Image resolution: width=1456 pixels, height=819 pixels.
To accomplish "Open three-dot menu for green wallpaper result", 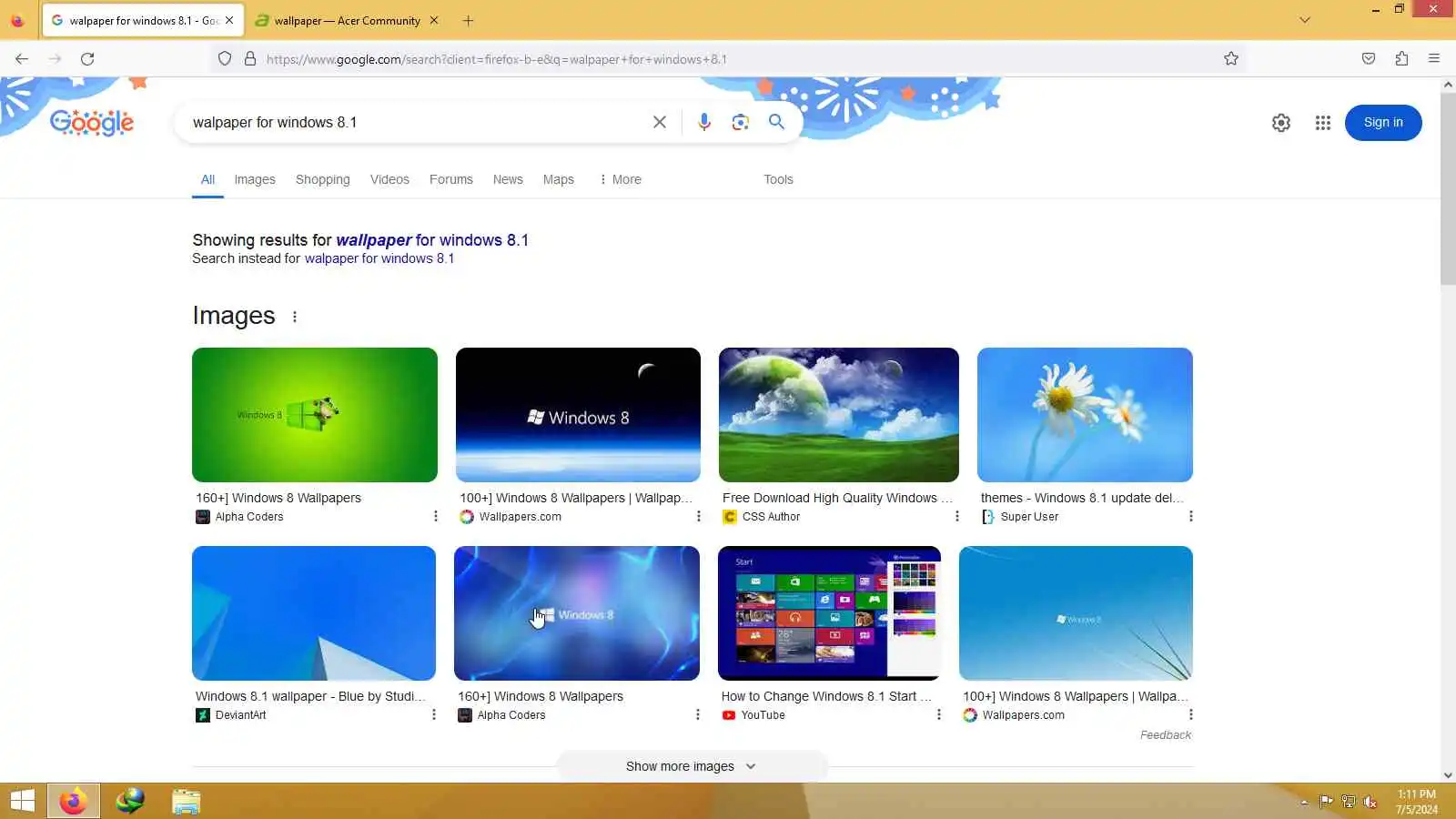I will 435,516.
